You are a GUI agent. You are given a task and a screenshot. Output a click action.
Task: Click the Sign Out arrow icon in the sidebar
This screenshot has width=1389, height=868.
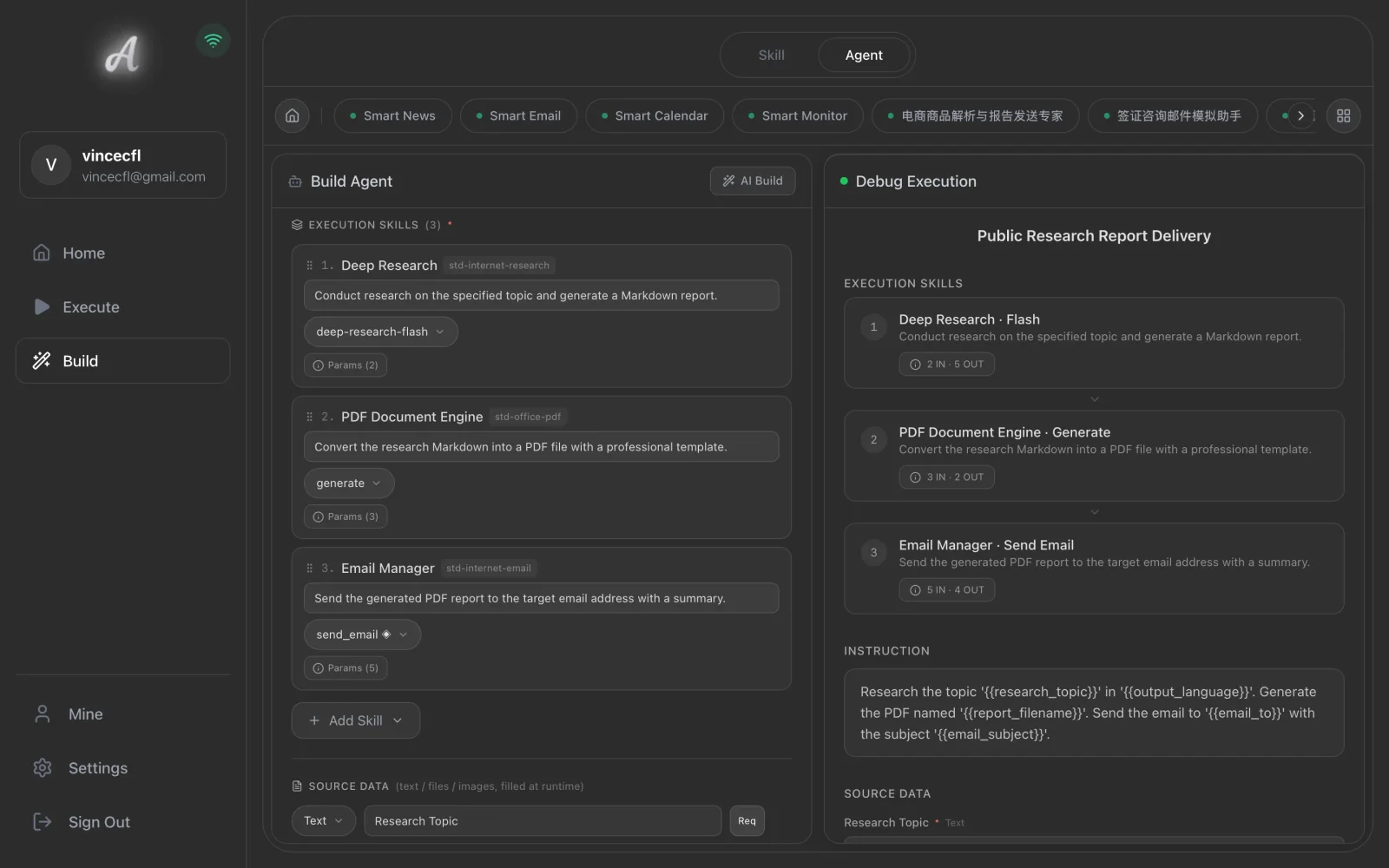coord(42,821)
